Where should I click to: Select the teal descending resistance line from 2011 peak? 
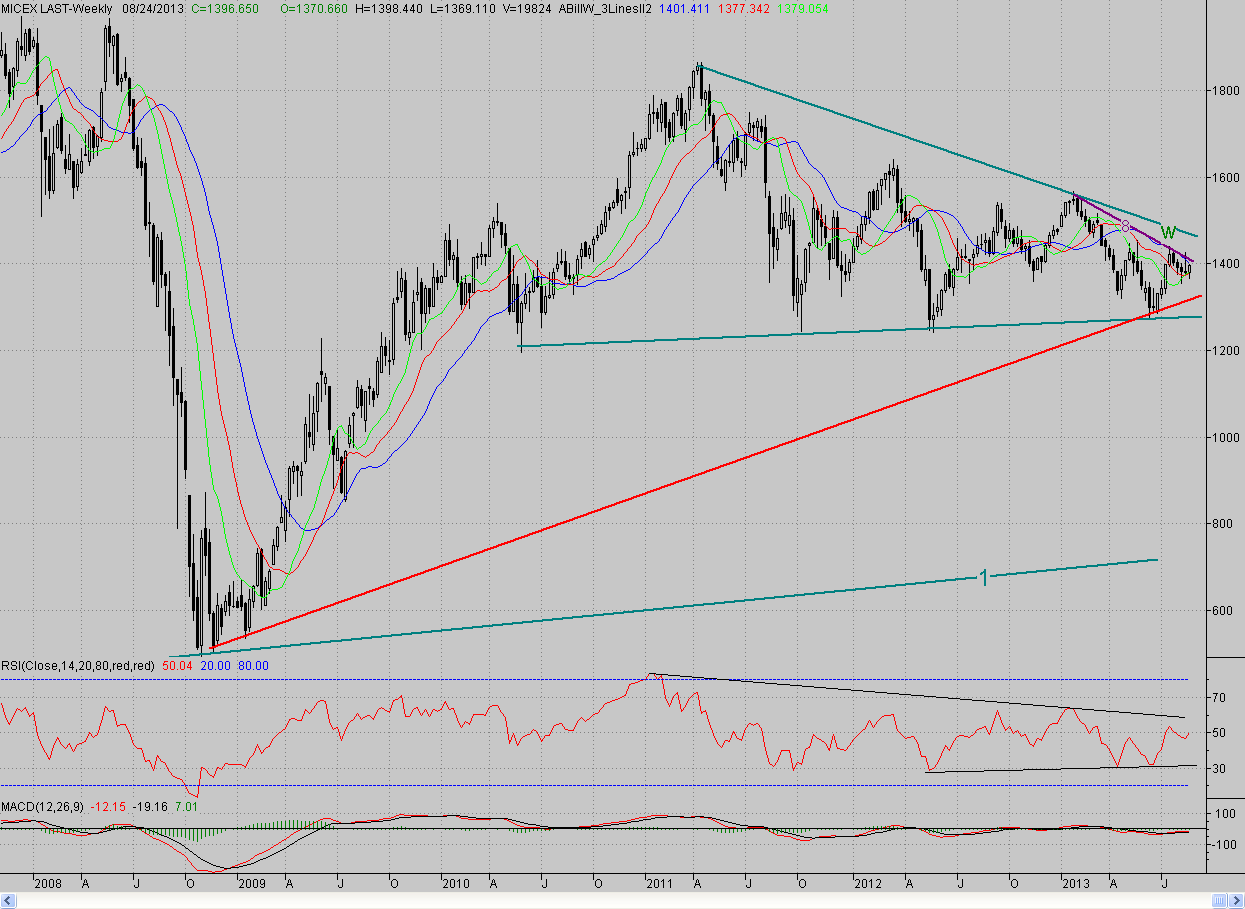(950, 148)
